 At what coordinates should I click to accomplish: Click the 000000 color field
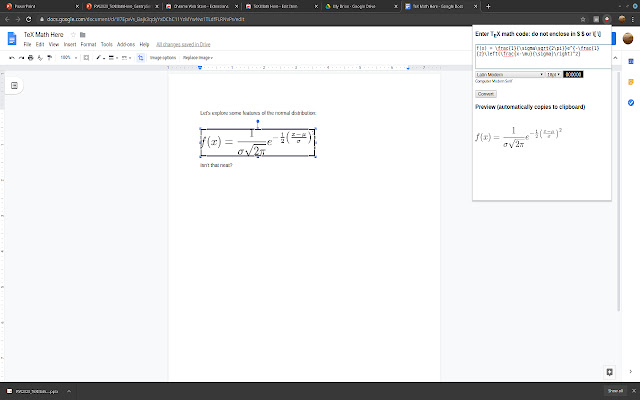(573, 74)
